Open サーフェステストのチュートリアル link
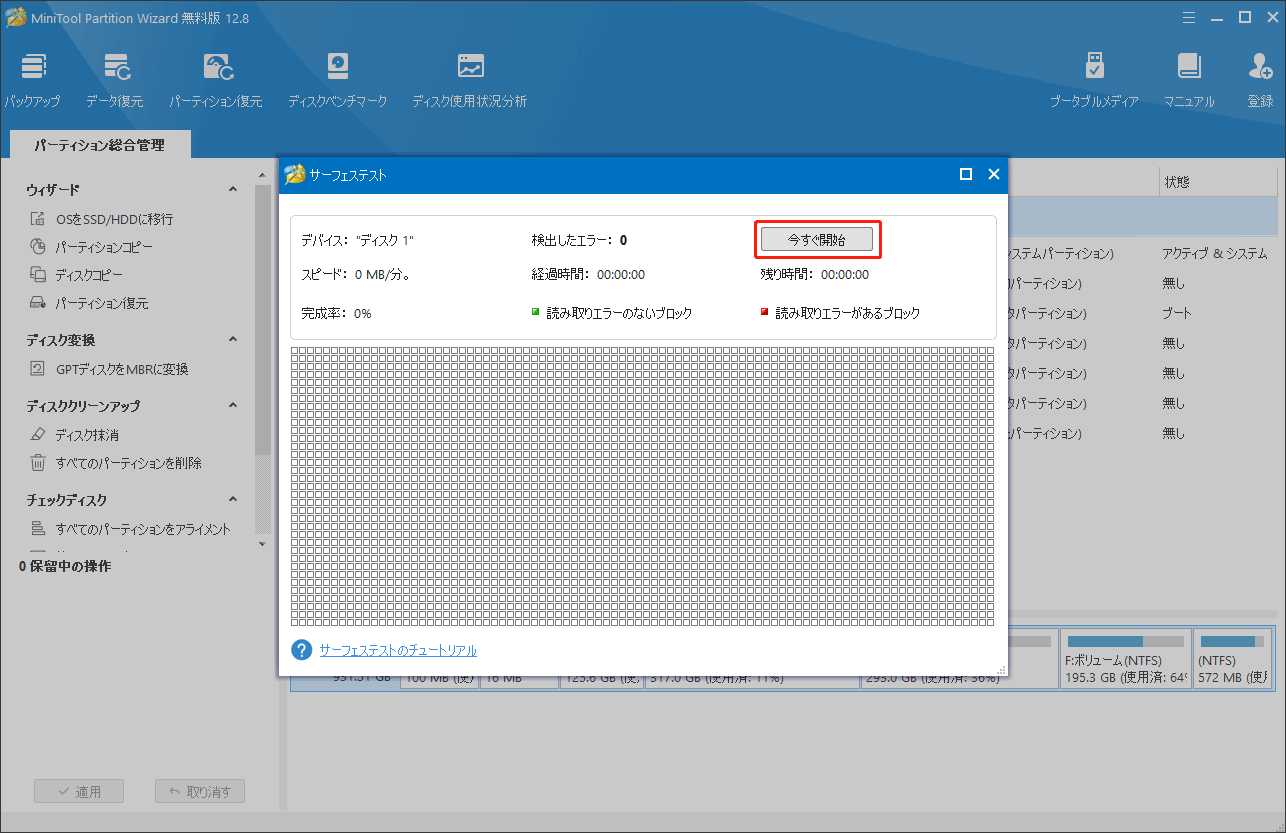 pyautogui.click(x=398, y=650)
